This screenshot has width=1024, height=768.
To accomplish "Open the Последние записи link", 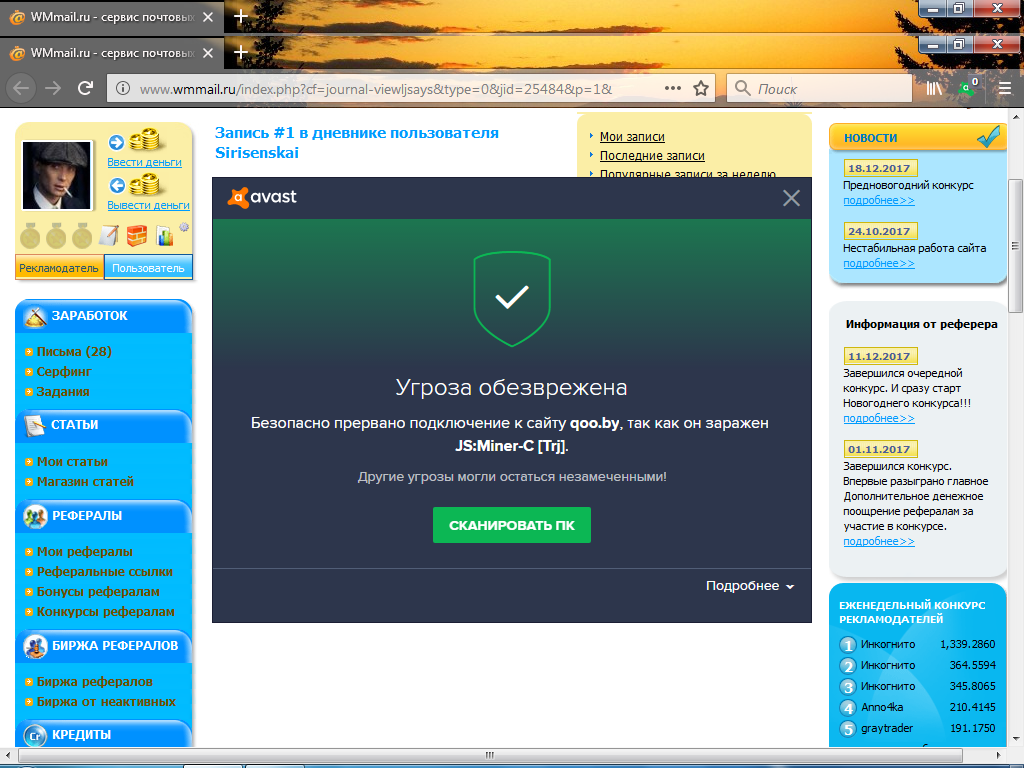I will pos(652,155).
